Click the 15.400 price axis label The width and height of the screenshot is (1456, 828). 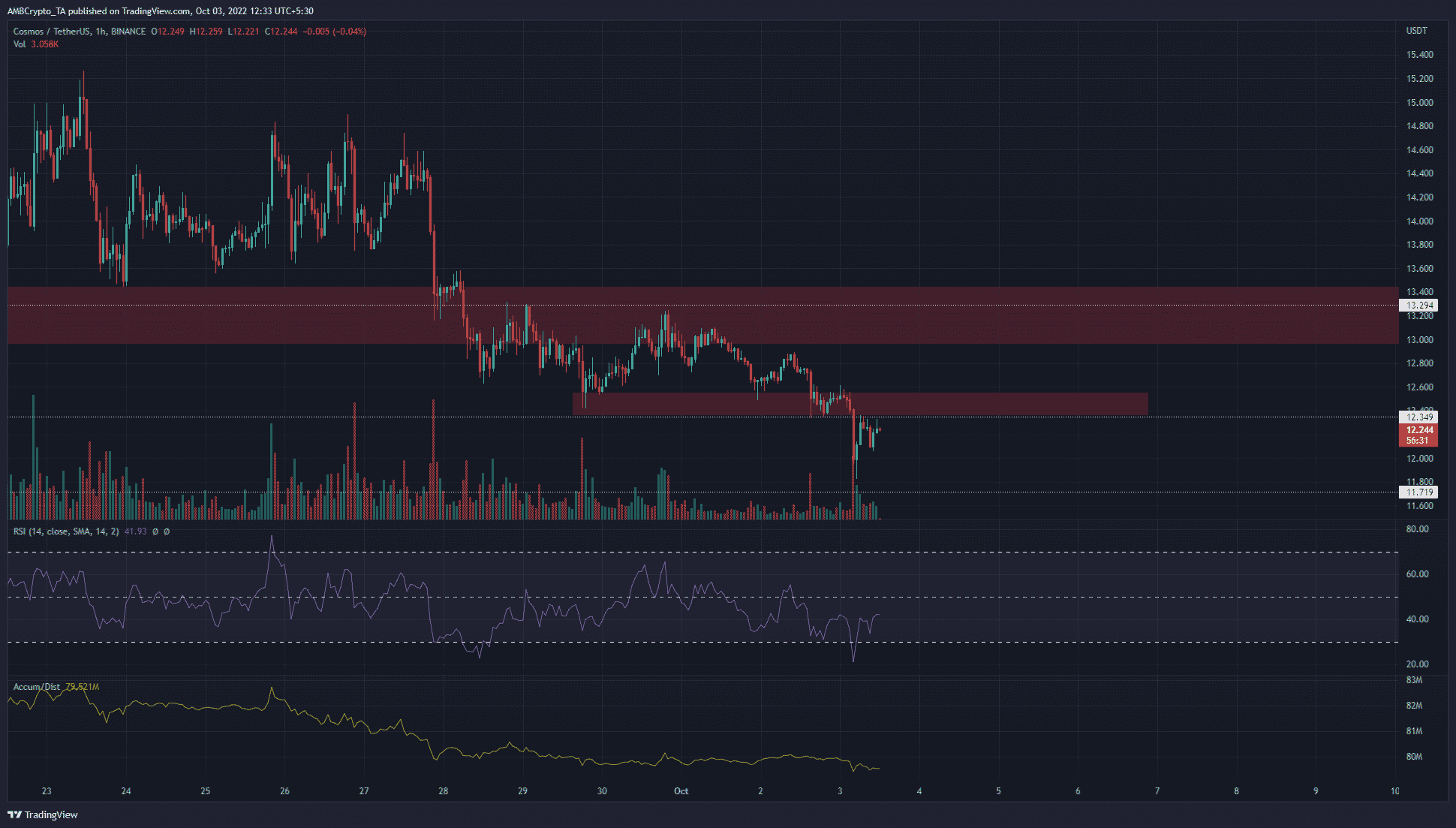click(1419, 55)
